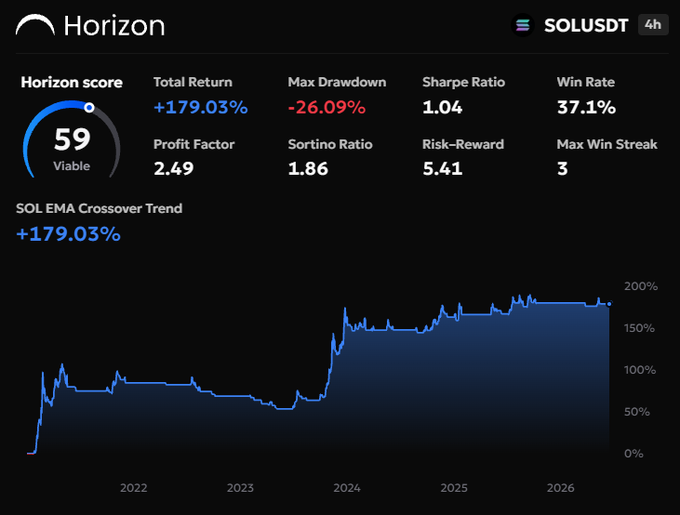Click the +179.03% value under strategy title

pyautogui.click(x=69, y=234)
